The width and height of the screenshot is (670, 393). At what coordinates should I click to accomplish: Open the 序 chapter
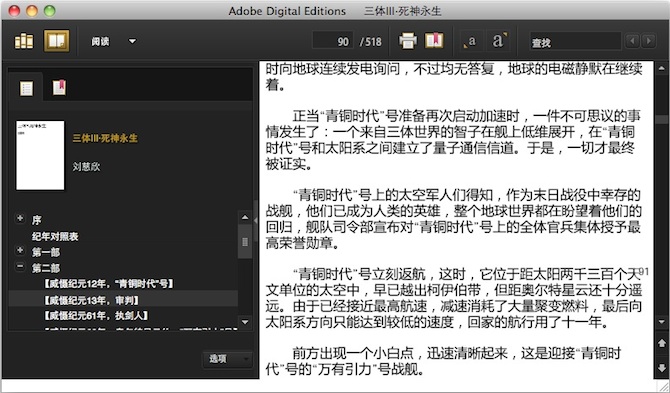click(36, 220)
